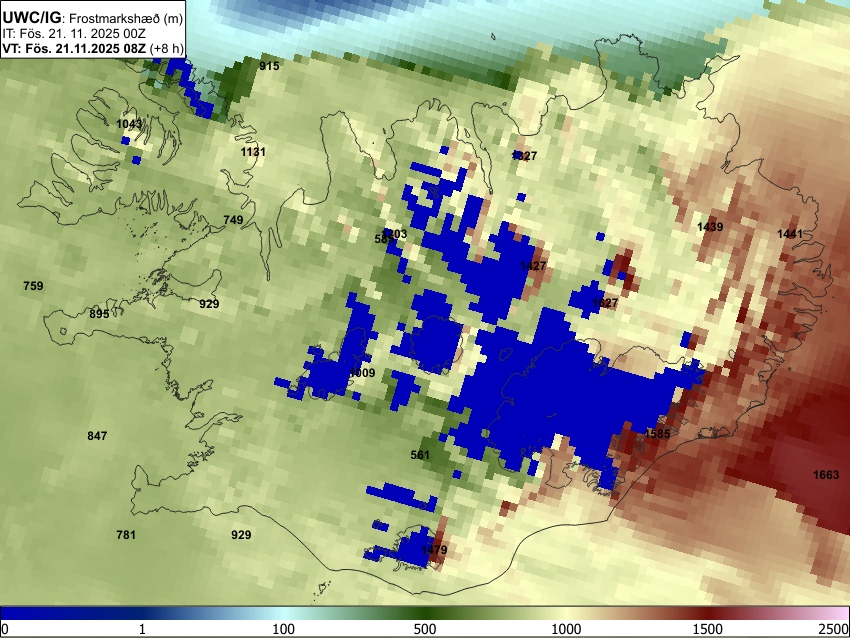Click the map value 1131

253,152
